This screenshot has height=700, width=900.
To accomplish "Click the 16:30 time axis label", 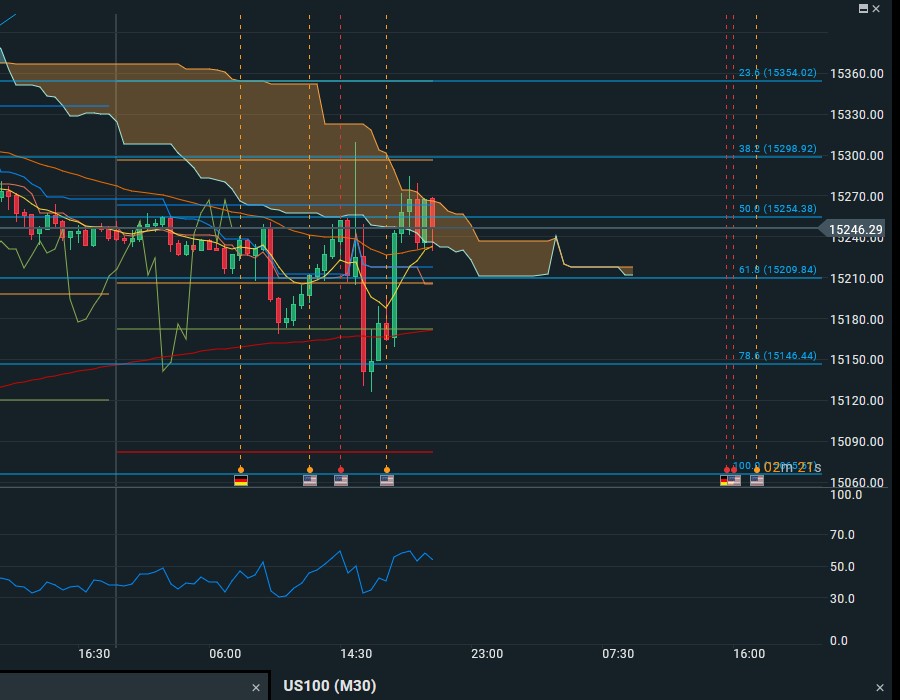I will 94,654.
